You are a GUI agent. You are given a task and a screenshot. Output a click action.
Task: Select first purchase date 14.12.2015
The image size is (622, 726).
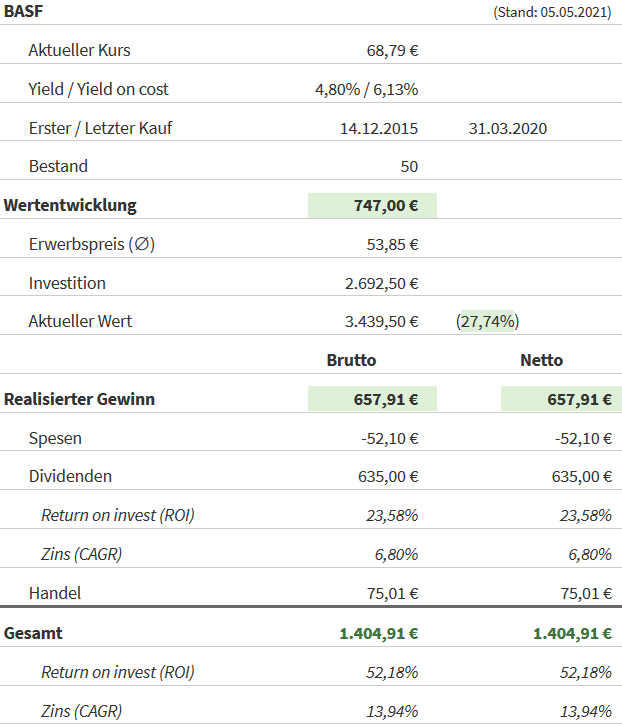(379, 128)
